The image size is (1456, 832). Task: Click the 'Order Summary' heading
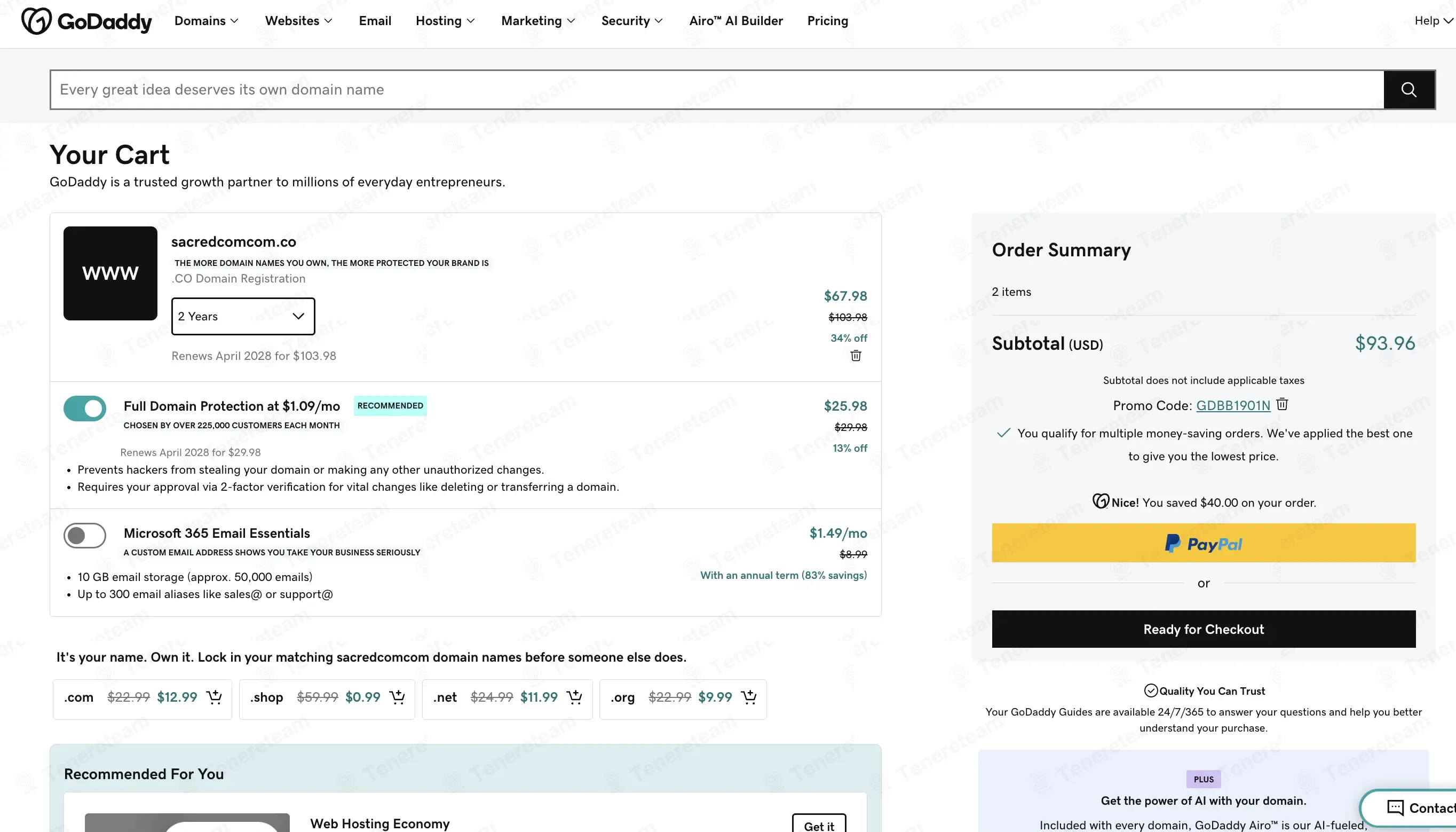1061,250
